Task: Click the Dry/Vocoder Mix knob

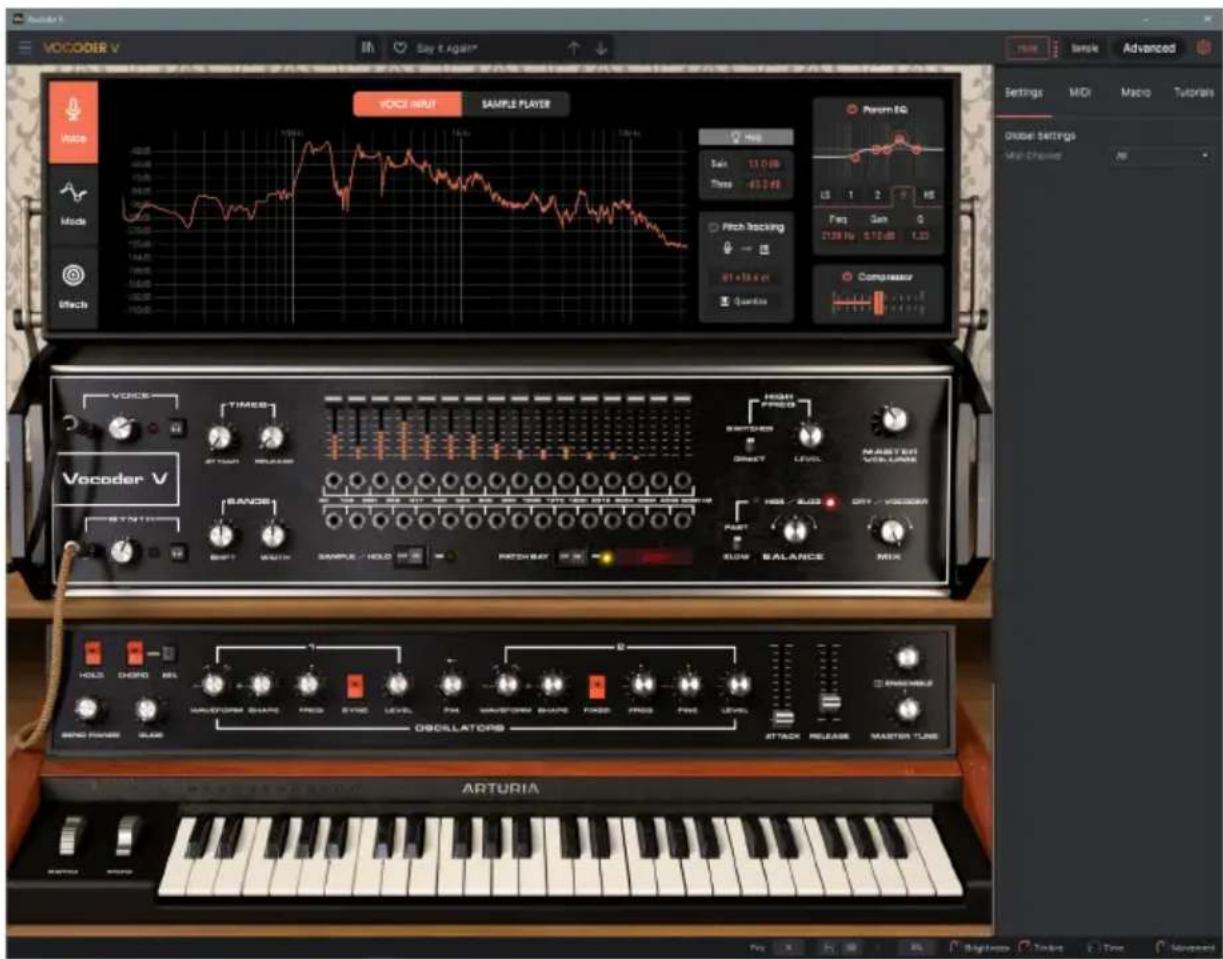Action: pos(894,530)
